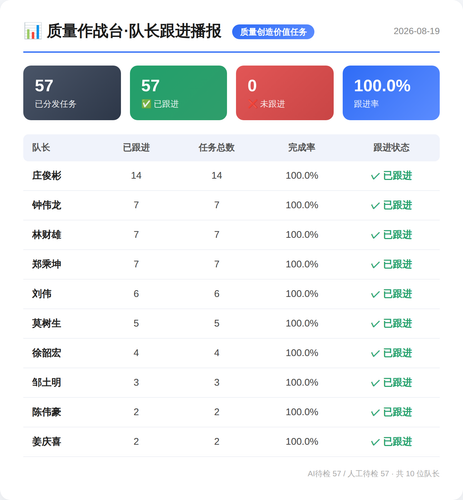Image resolution: width=463 pixels, height=500 pixels.
Task: Click the captain name 郑秉坤
Action: (46, 264)
